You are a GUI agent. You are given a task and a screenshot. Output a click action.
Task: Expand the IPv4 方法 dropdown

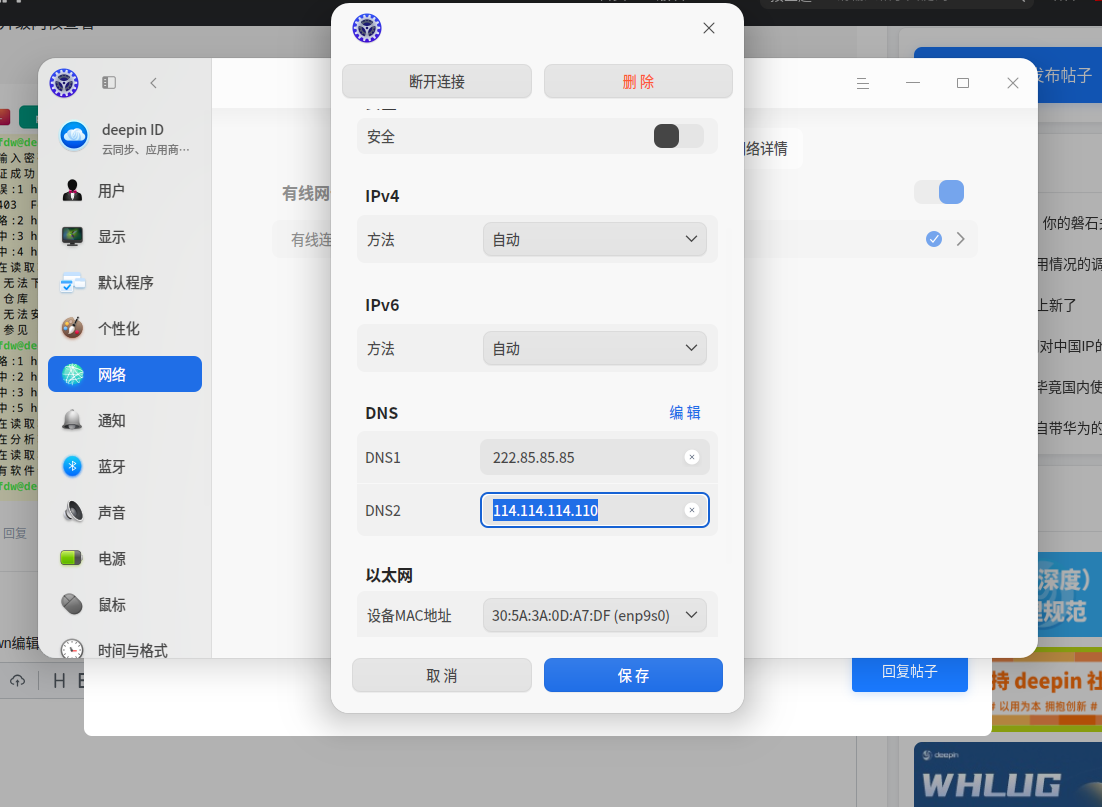click(x=595, y=240)
